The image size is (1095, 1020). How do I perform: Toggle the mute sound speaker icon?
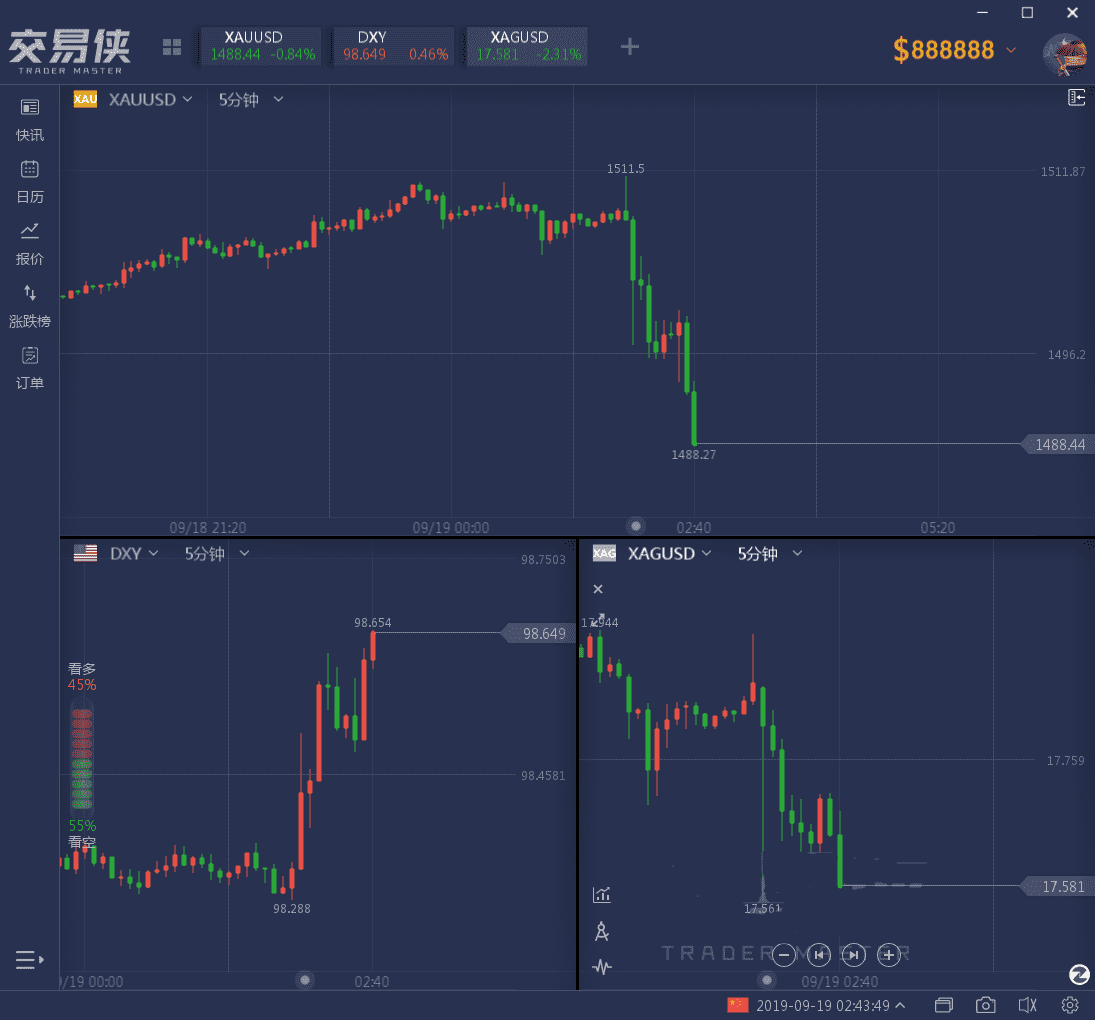(x=1027, y=1005)
